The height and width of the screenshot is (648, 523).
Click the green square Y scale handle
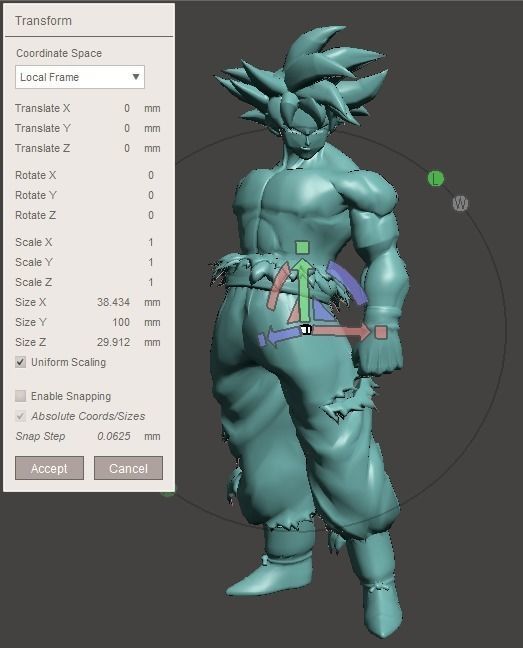point(302,248)
